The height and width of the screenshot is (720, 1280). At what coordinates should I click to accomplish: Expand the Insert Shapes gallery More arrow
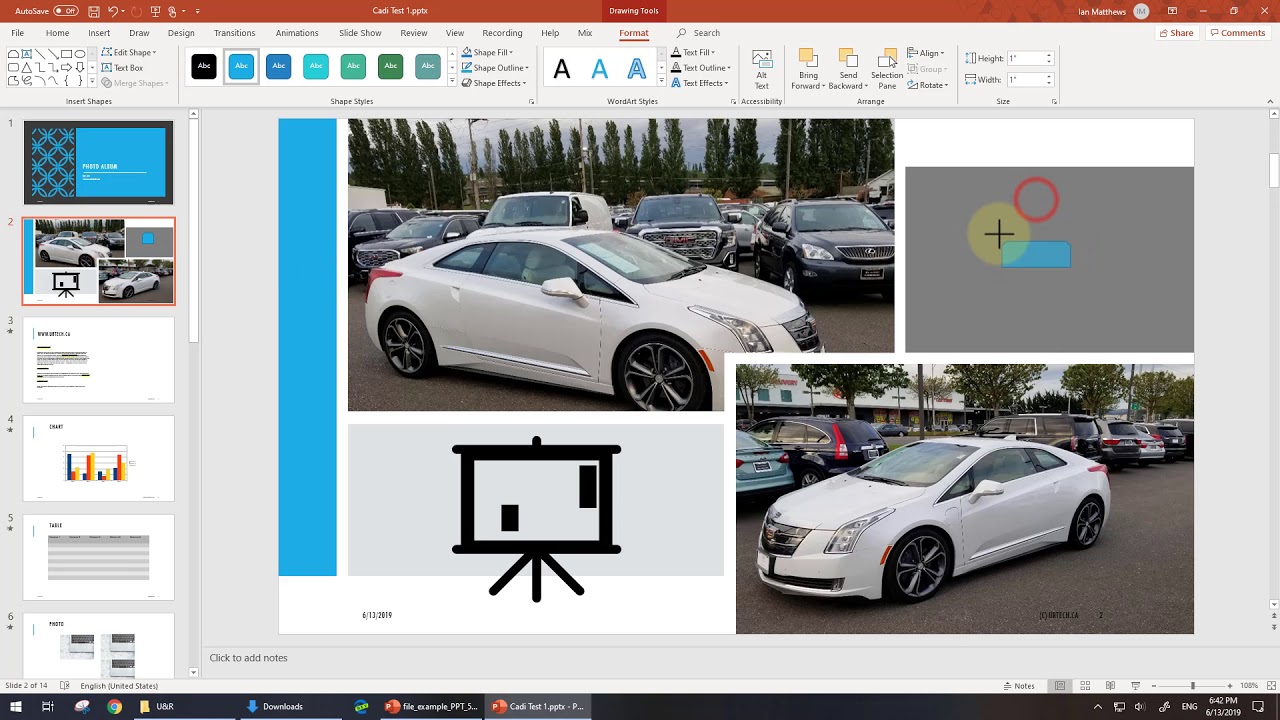pos(93,83)
